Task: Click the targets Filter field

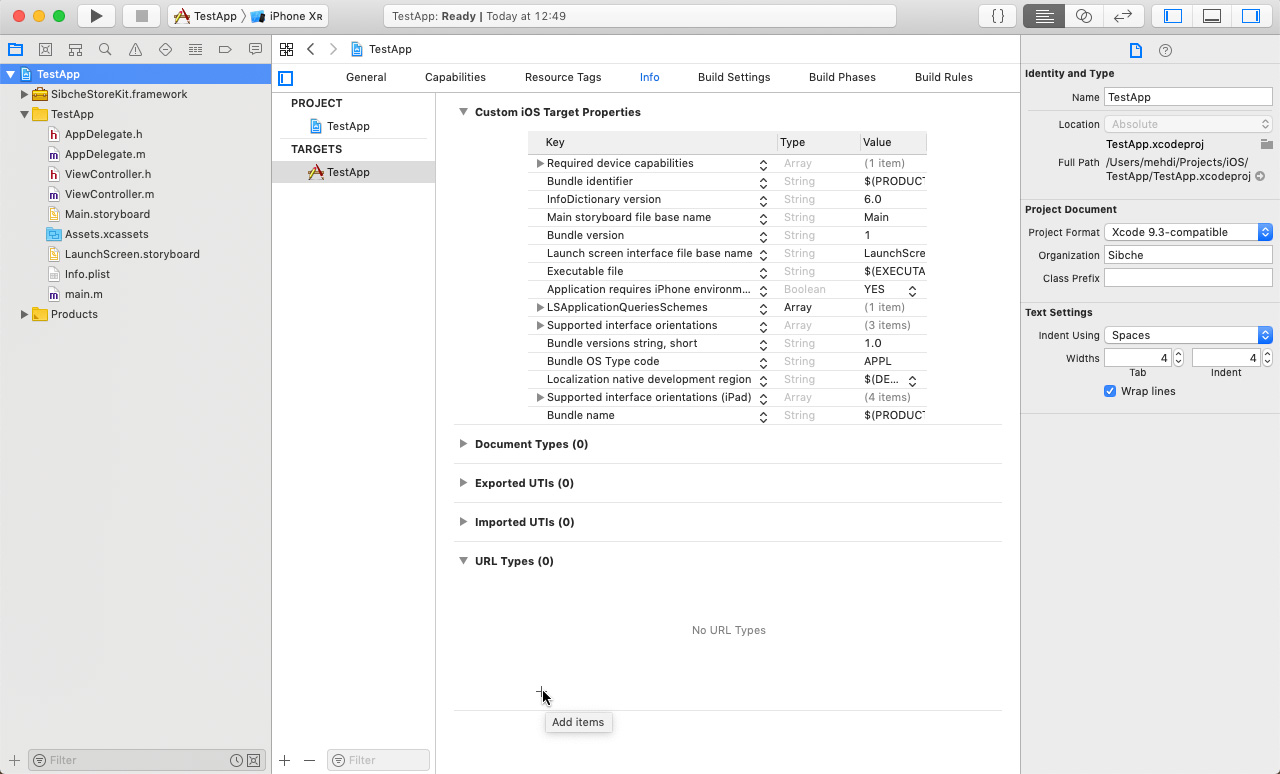Action: pyautogui.click(x=378, y=760)
